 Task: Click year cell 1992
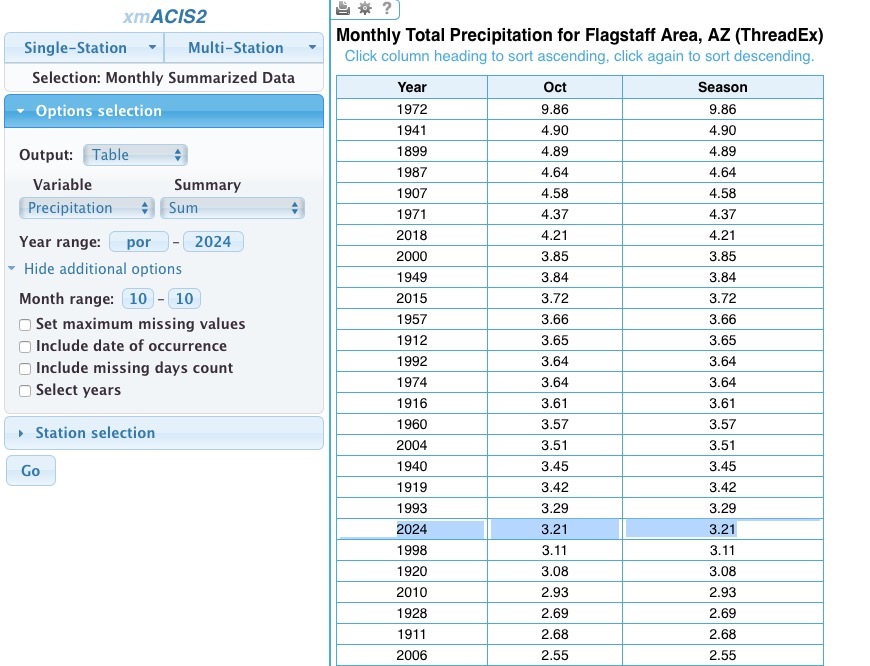click(412, 361)
